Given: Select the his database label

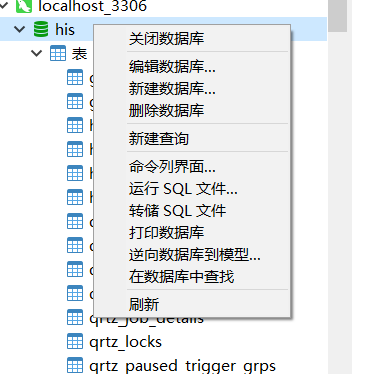Looking at the screenshot, I should click(65, 29).
